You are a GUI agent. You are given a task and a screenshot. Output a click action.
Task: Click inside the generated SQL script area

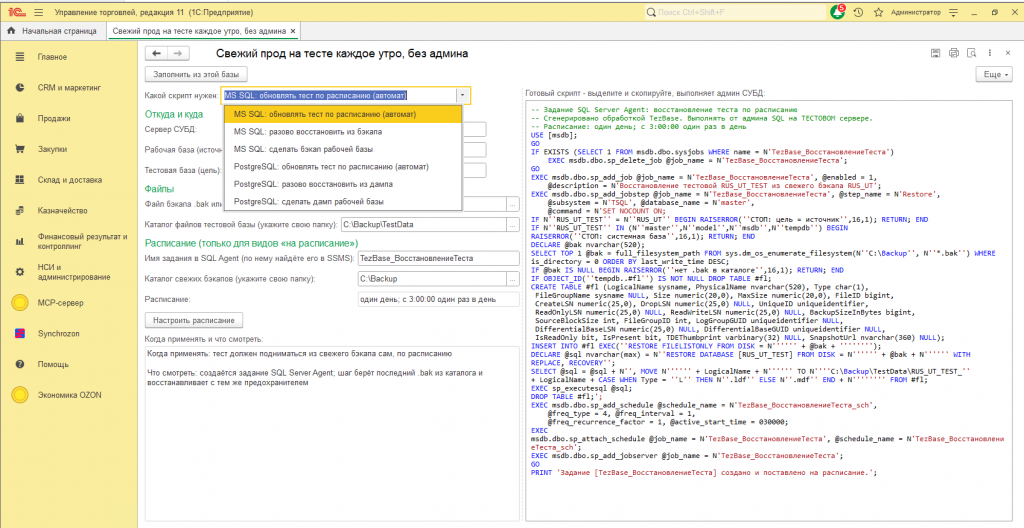pyautogui.click(x=771, y=310)
